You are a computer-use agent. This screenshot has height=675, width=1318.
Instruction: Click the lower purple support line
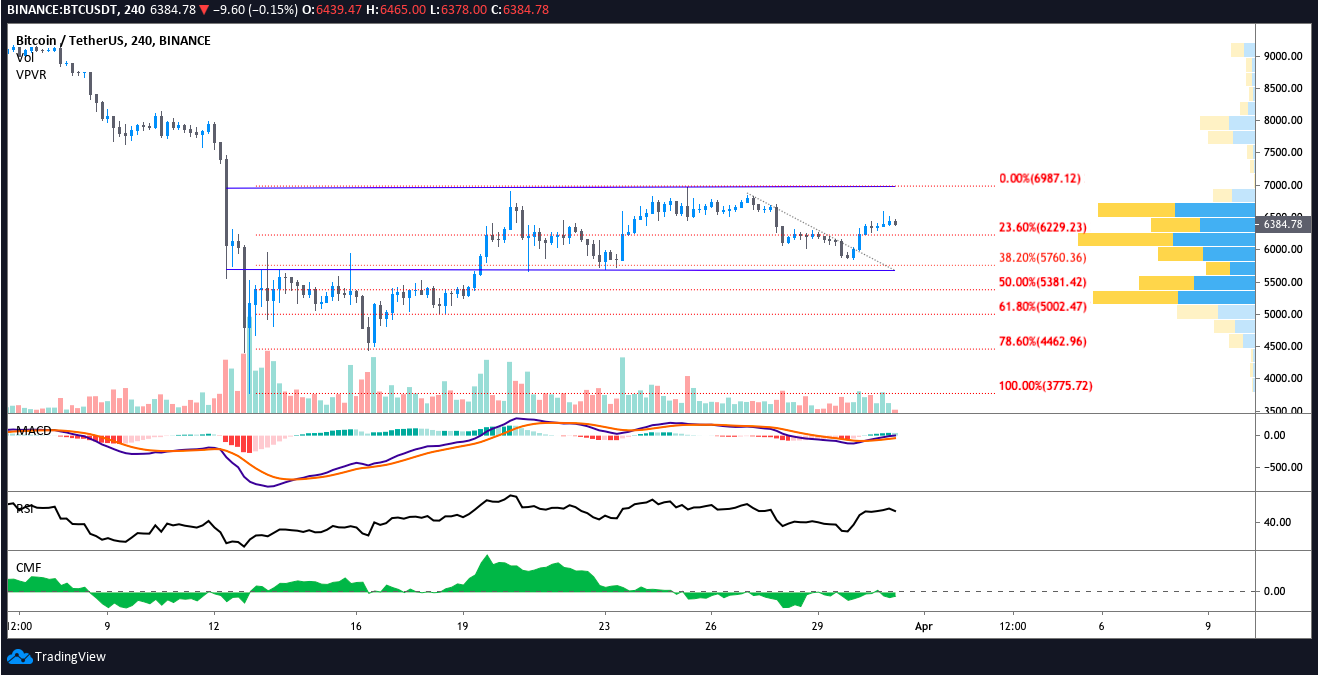coord(560,270)
